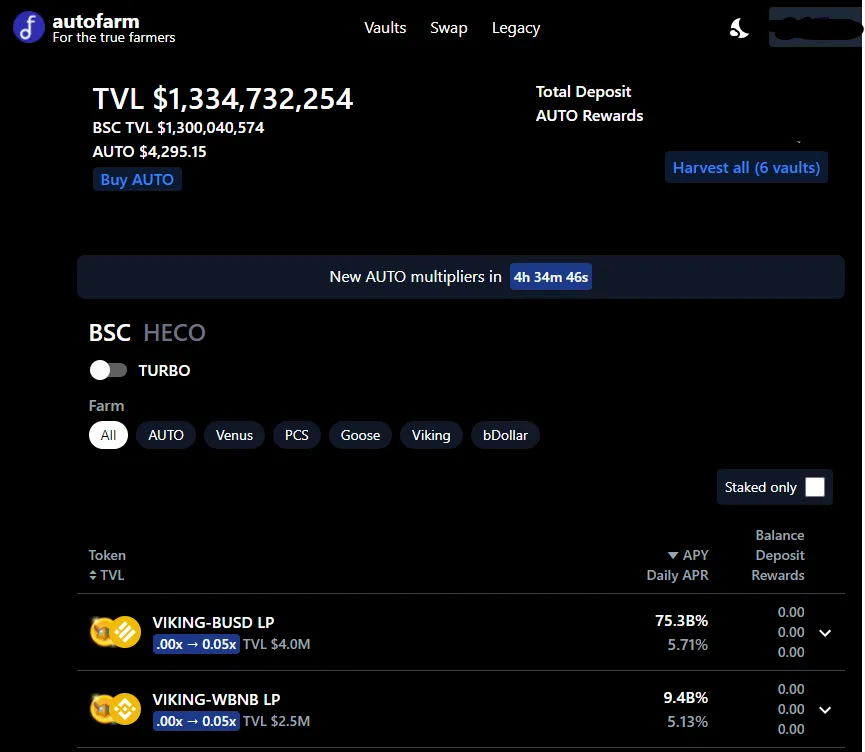Click the TVL $4.0M text
The width and height of the screenshot is (865, 752).
pos(276,644)
